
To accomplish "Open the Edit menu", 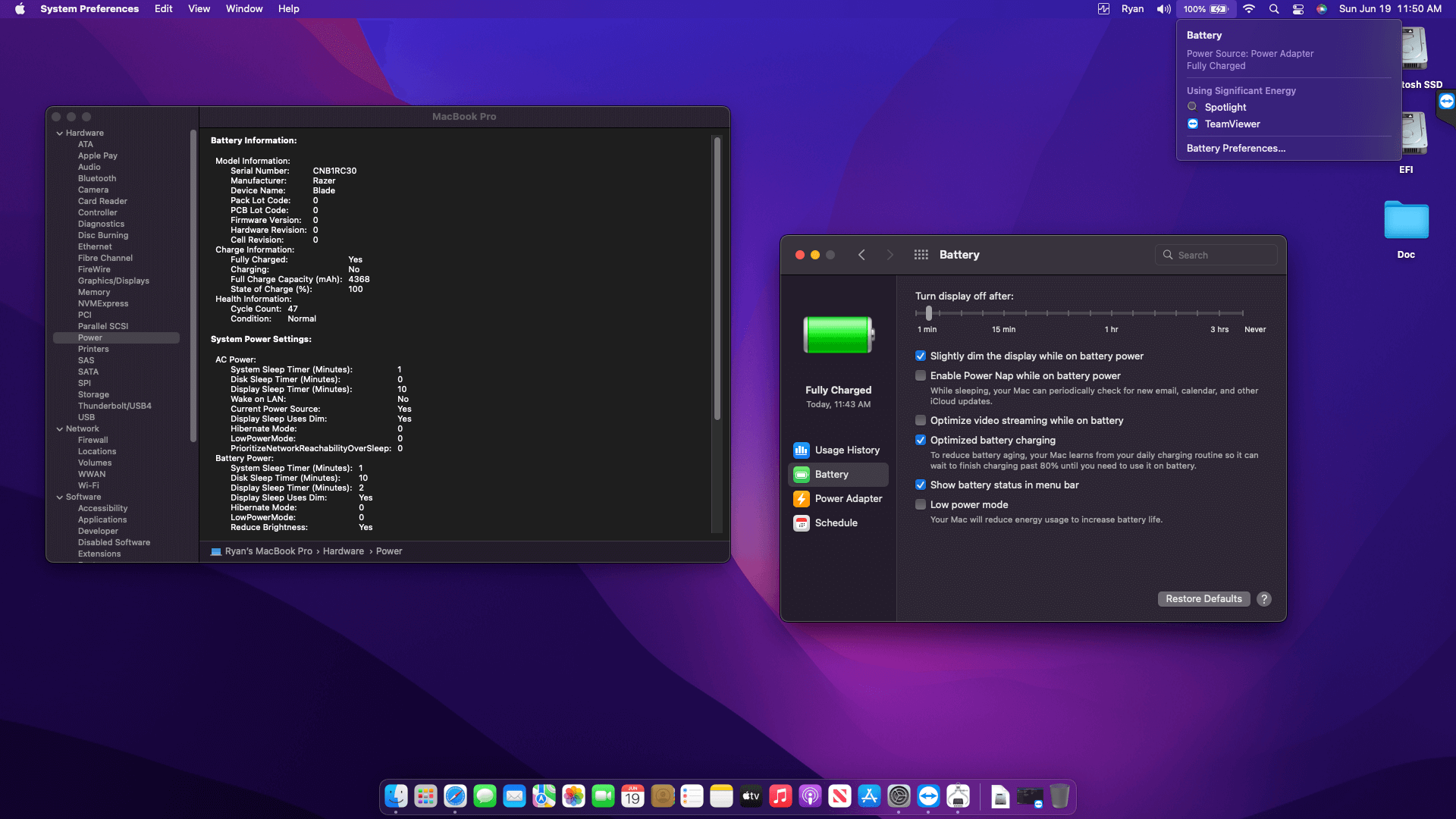I will (163, 9).
